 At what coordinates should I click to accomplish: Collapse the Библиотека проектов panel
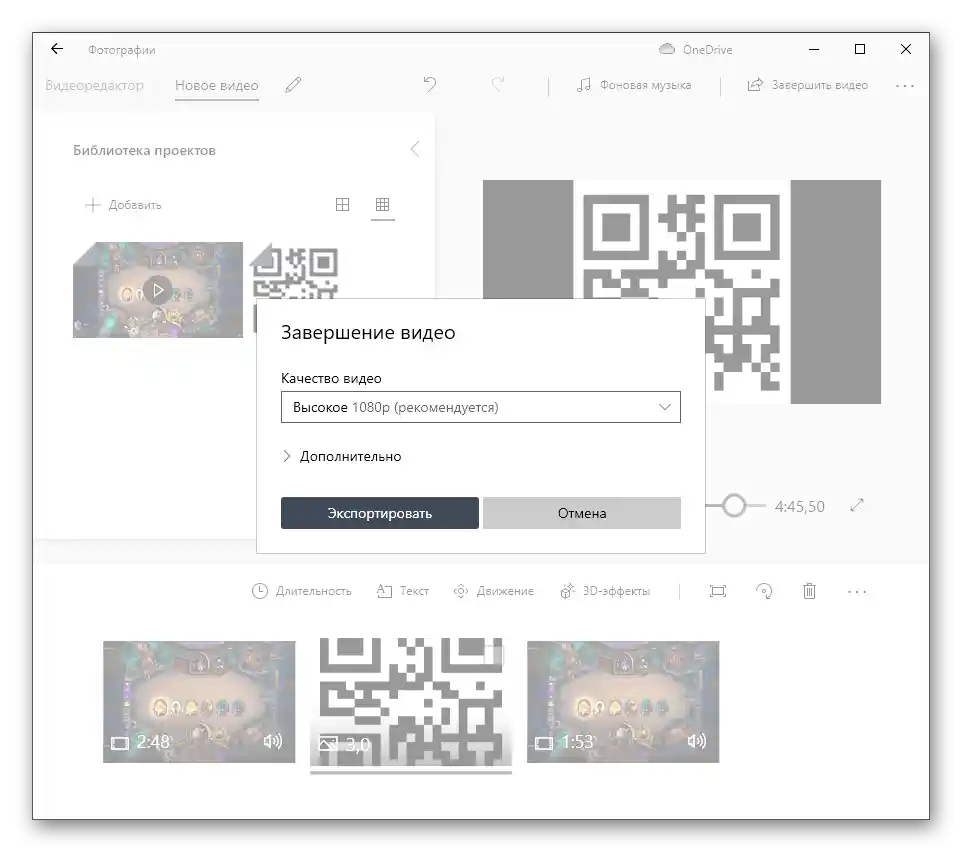(415, 149)
